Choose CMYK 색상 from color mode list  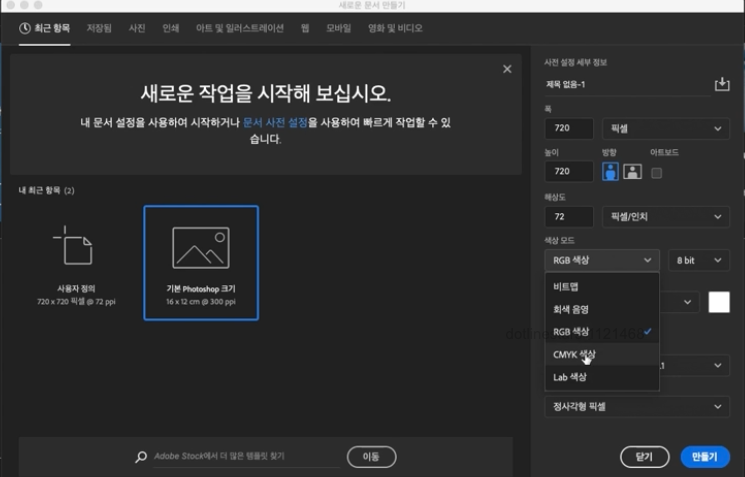[602, 354]
